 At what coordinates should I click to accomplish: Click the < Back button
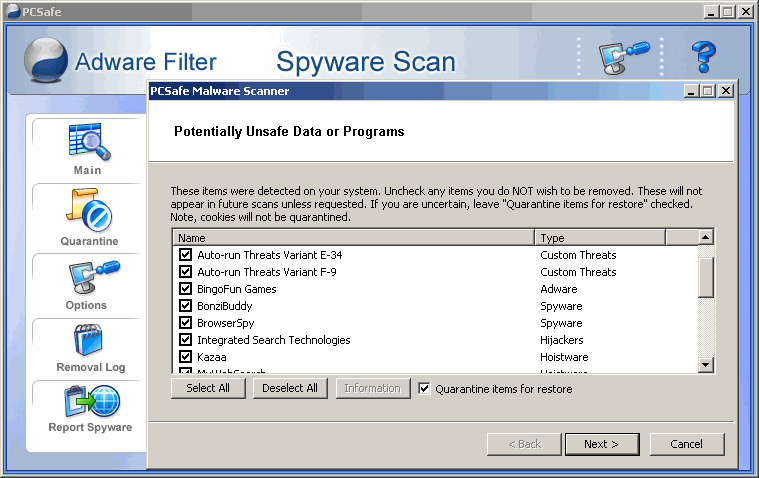(x=524, y=444)
